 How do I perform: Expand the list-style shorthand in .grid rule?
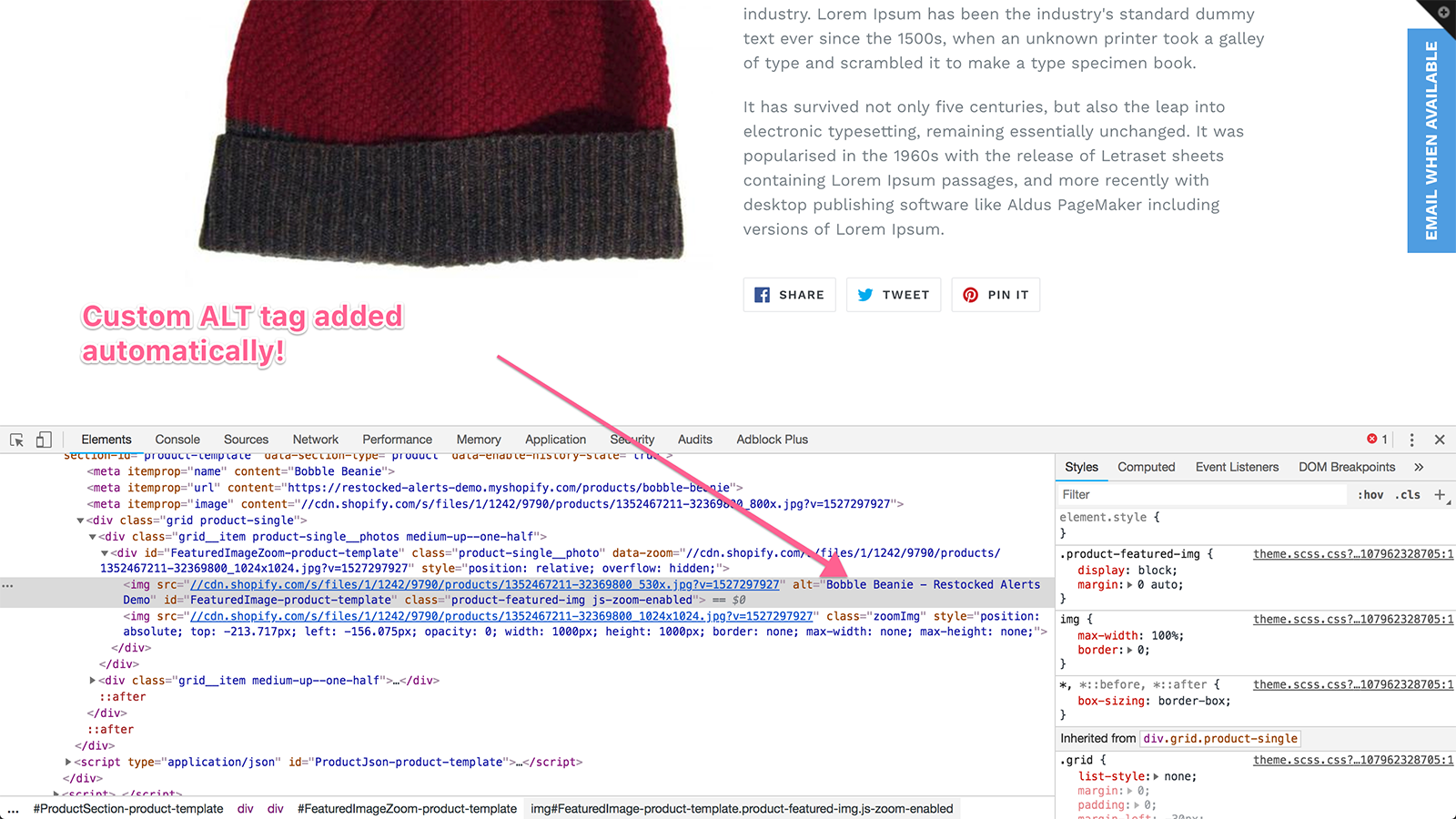[x=1157, y=777]
